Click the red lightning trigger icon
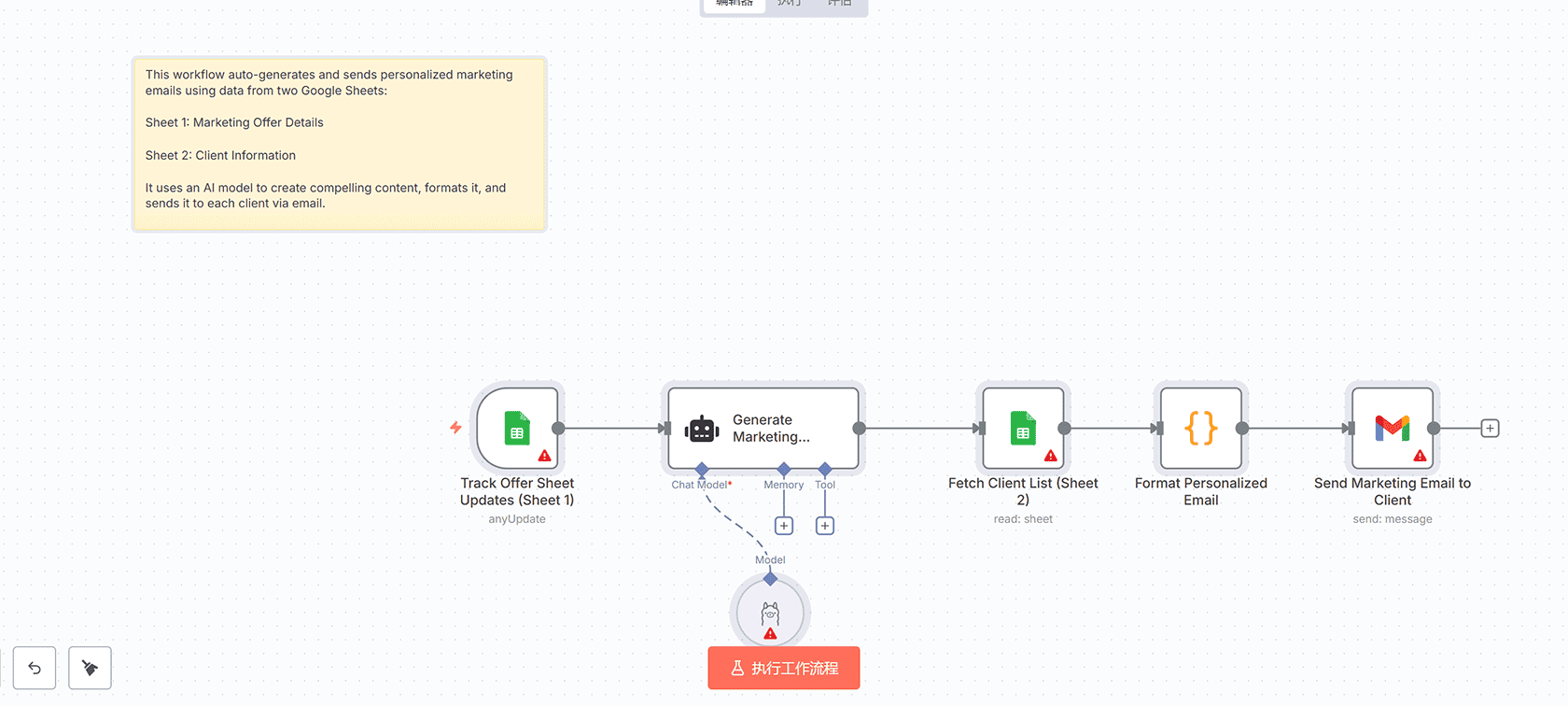This screenshot has height=706, width=1568. click(x=455, y=428)
